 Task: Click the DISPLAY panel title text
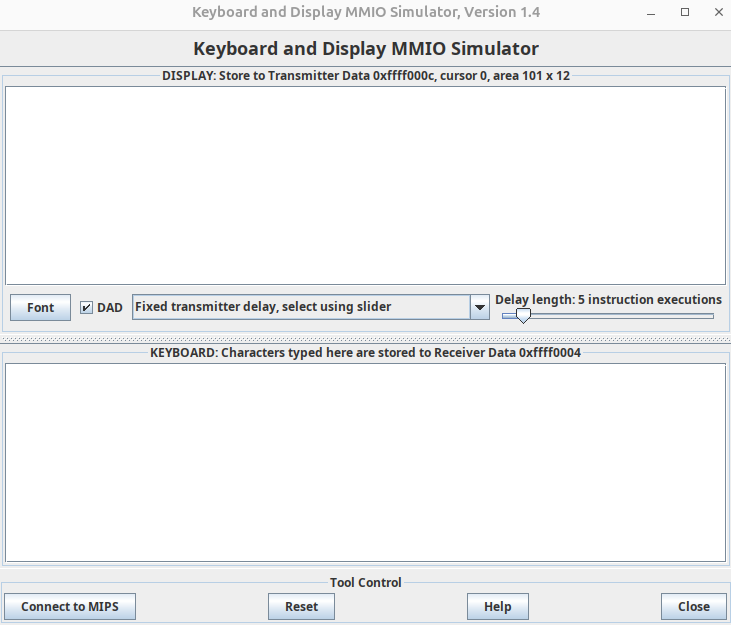pos(366,76)
